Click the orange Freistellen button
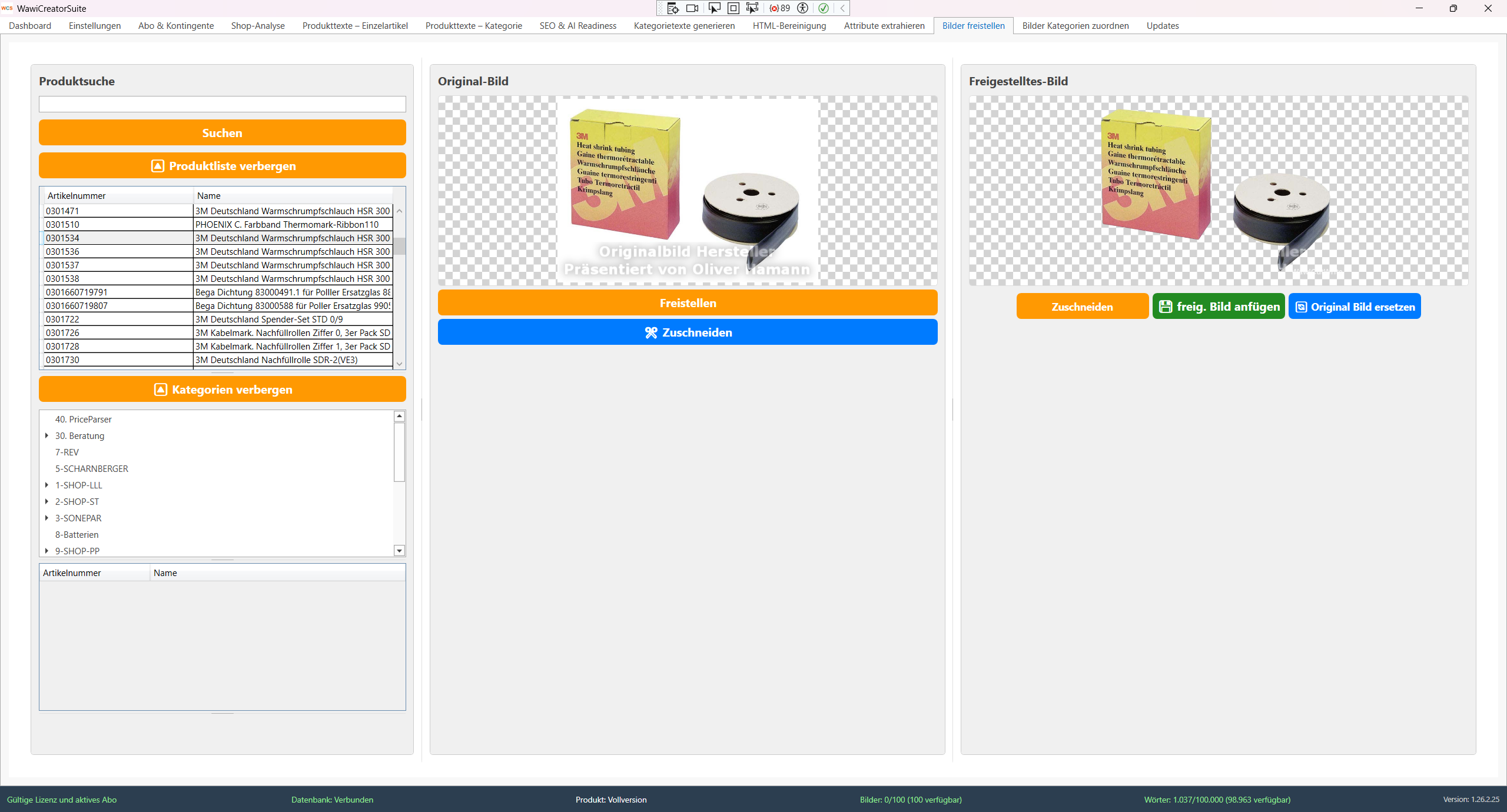1507x812 pixels. click(x=688, y=303)
